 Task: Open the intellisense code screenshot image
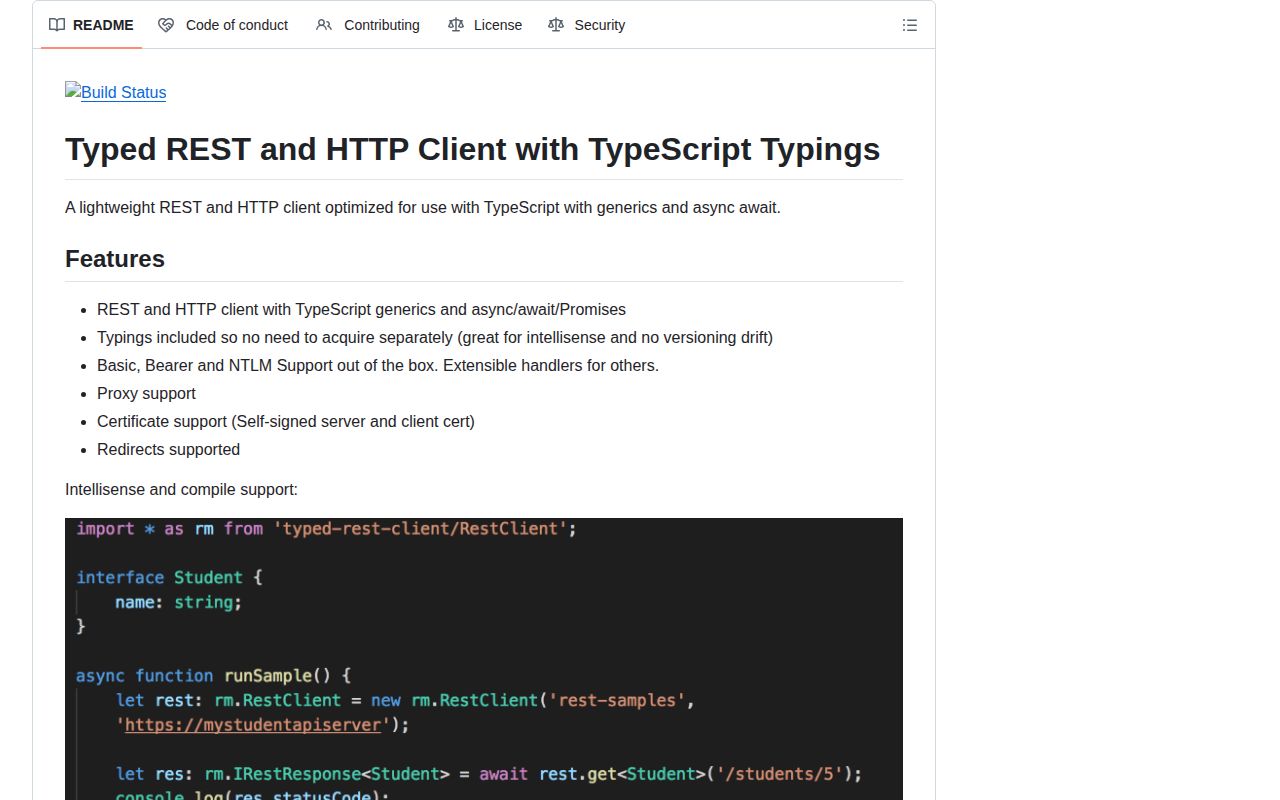coord(484,659)
